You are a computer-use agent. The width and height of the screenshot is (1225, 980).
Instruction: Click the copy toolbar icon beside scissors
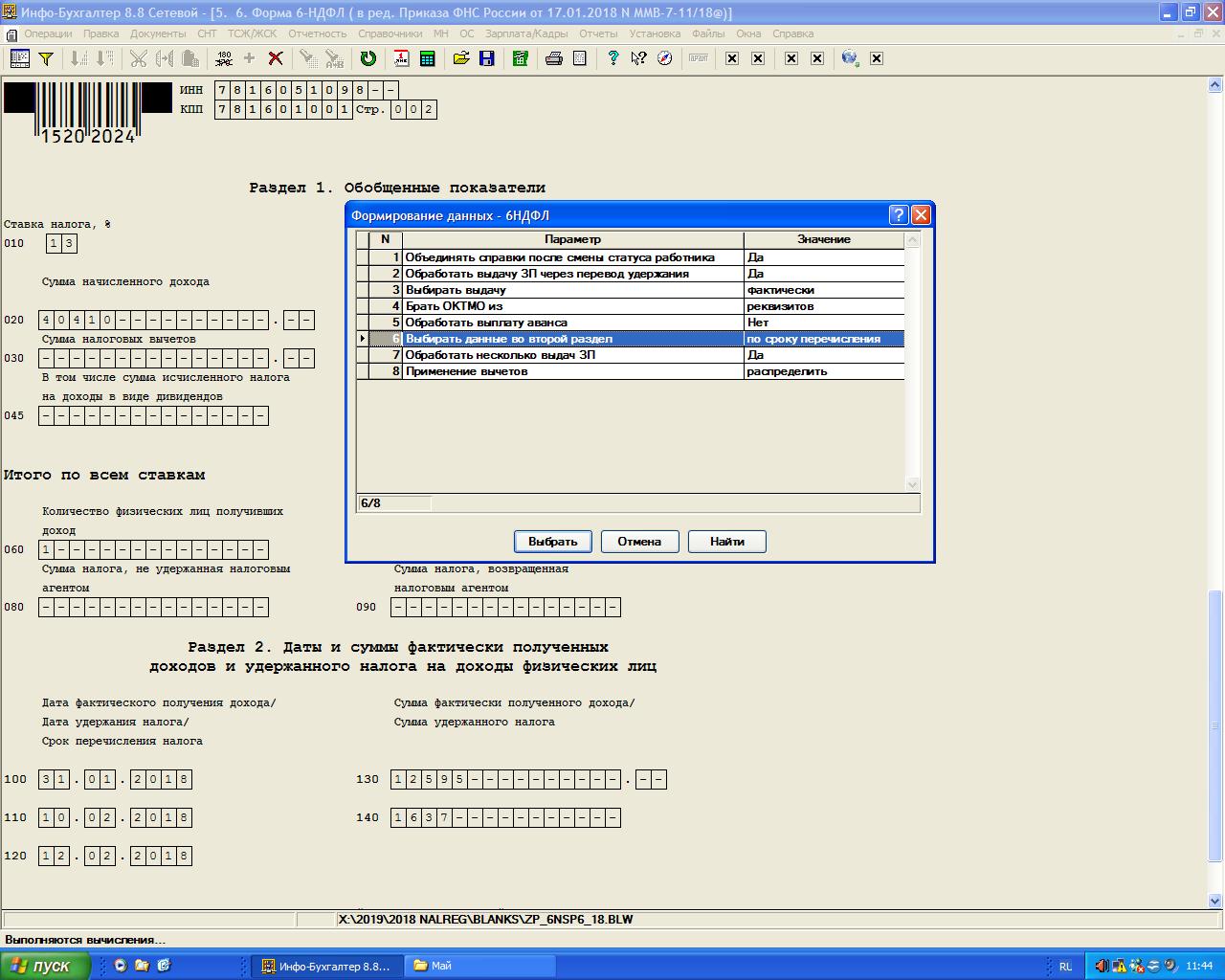tap(165, 58)
